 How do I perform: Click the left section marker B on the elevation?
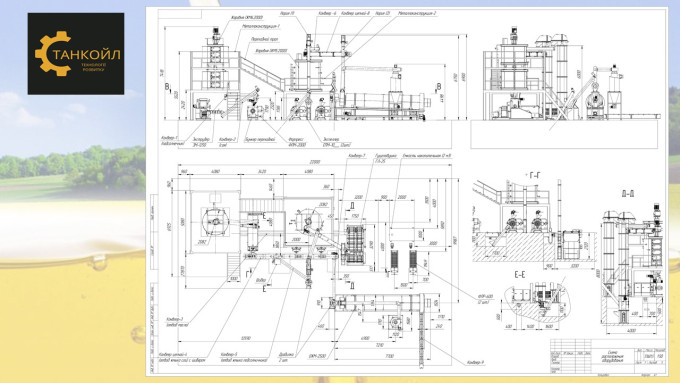tap(167, 87)
